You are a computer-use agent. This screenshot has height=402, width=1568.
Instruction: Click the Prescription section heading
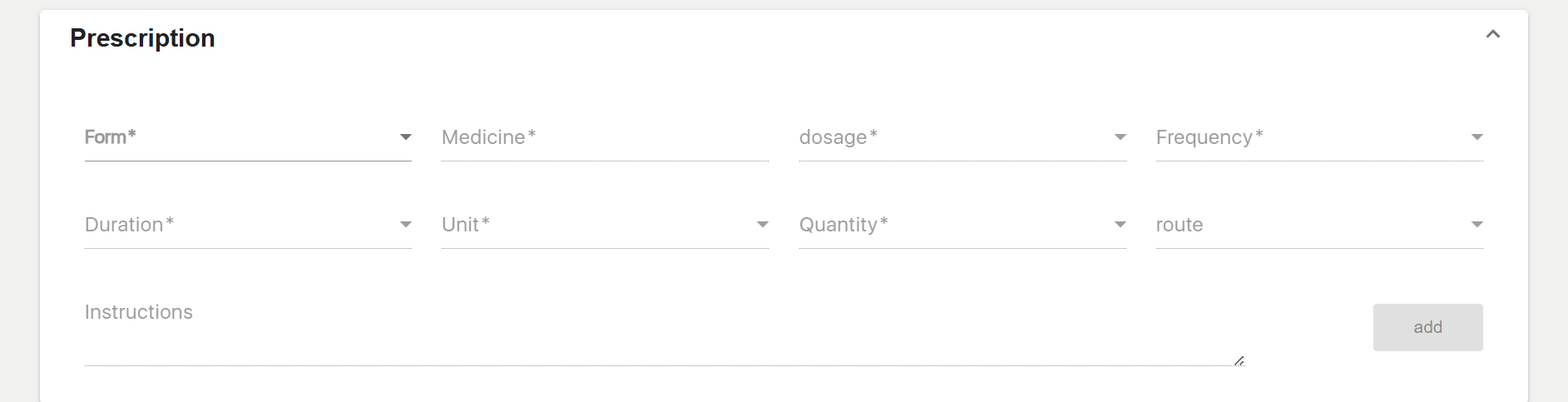click(x=142, y=38)
